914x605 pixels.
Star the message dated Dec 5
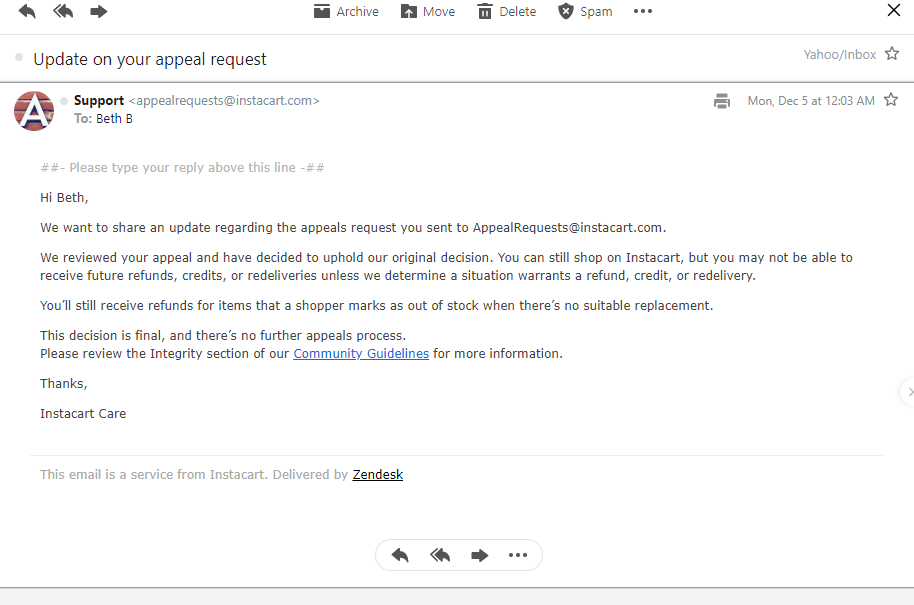point(891,100)
